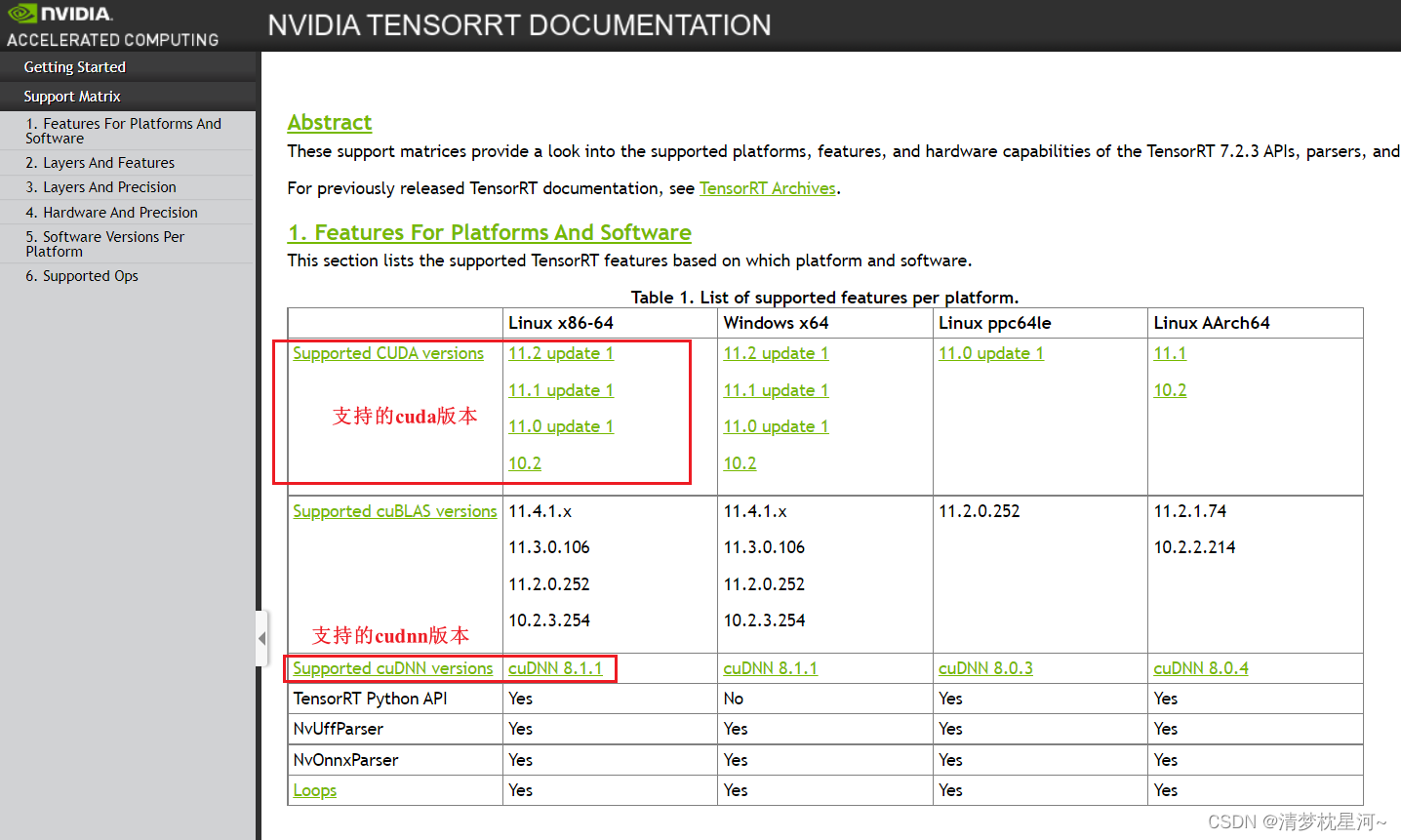Open CUDA 11.0 update 1 for Linux x86-64

pos(561,426)
